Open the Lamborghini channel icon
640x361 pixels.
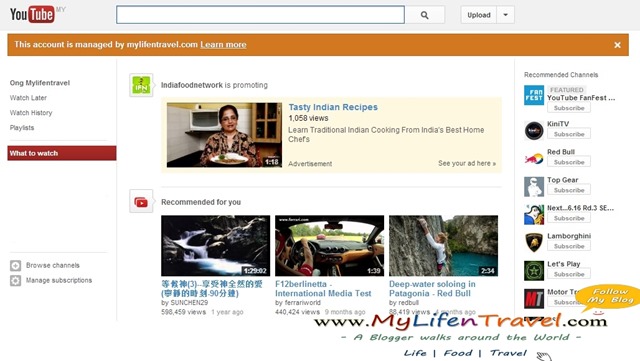point(534,243)
